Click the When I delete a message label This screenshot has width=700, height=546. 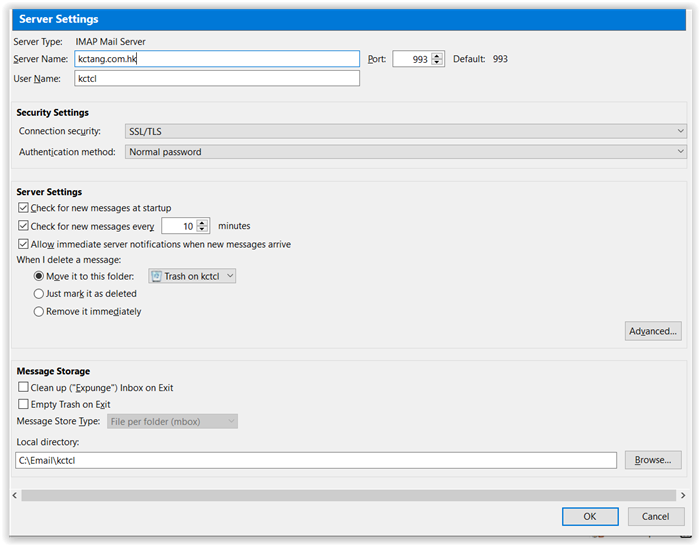click(69, 260)
